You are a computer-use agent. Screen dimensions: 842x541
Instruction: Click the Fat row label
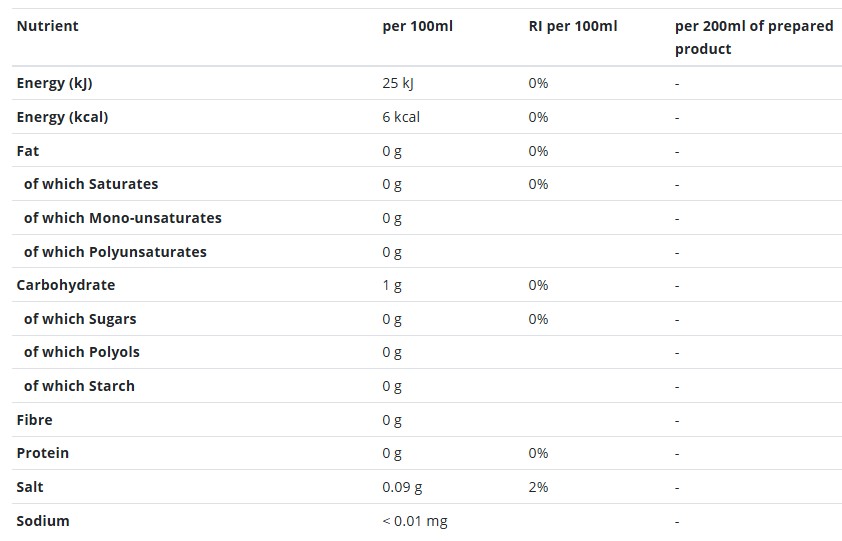pyautogui.click(x=28, y=151)
